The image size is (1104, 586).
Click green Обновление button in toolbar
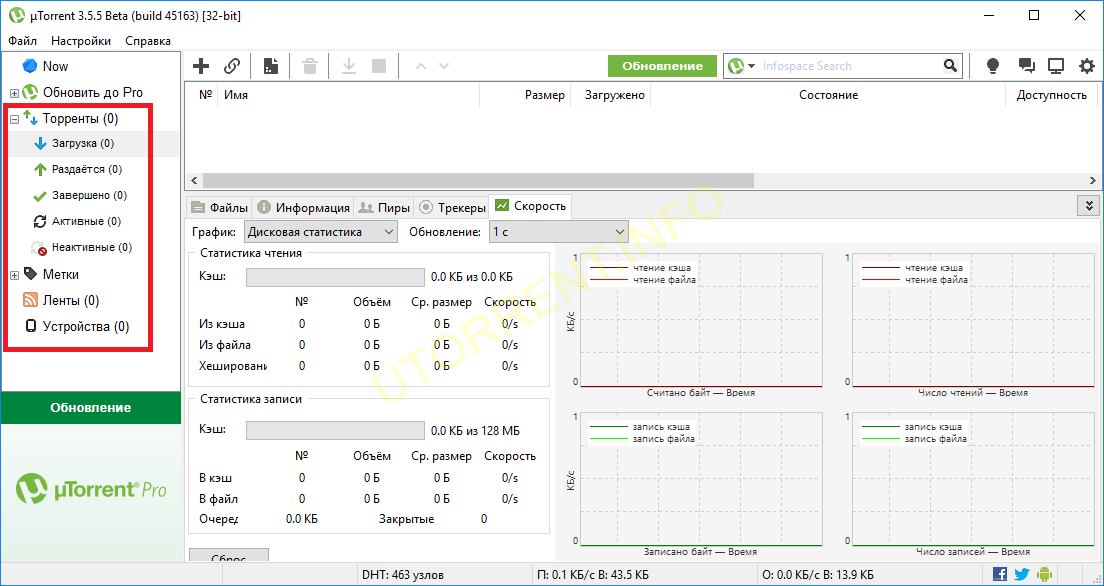coord(663,66)
